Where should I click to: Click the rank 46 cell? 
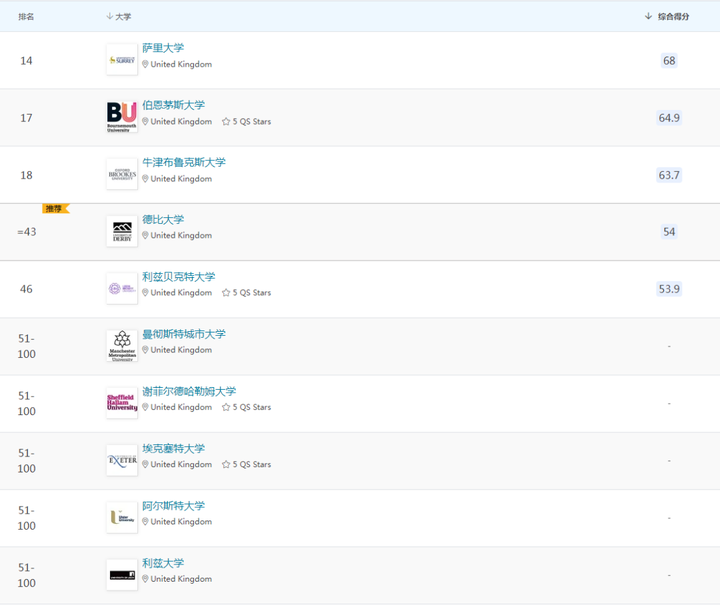(26, 289)
